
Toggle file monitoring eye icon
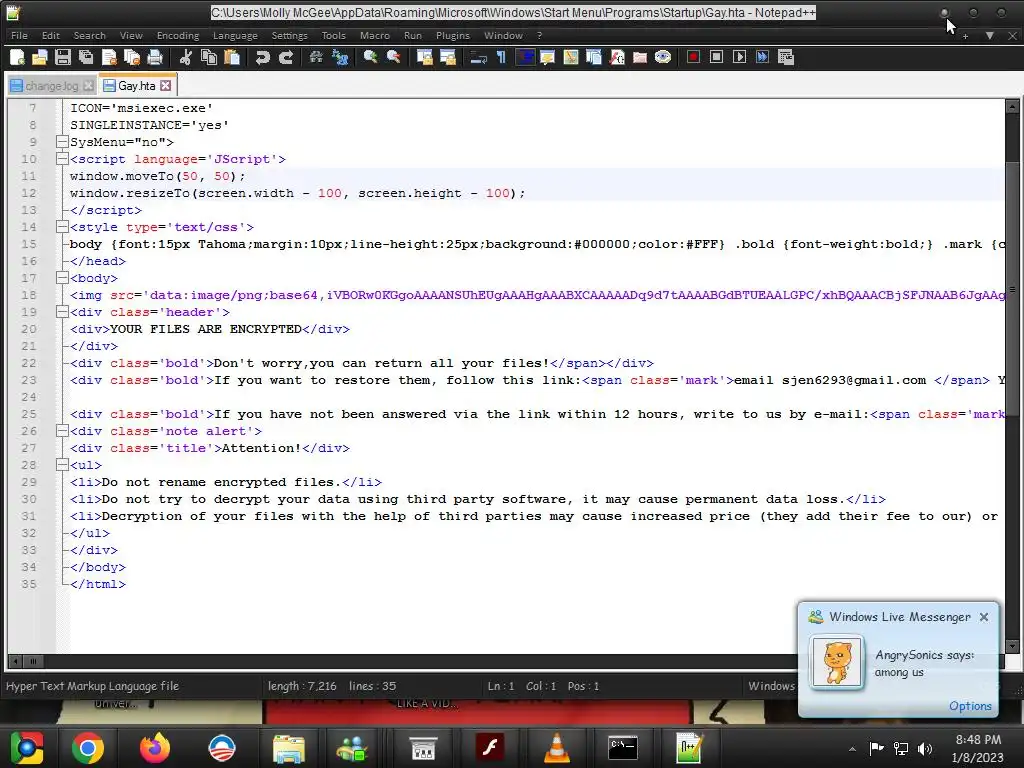[x=663, y=57]
